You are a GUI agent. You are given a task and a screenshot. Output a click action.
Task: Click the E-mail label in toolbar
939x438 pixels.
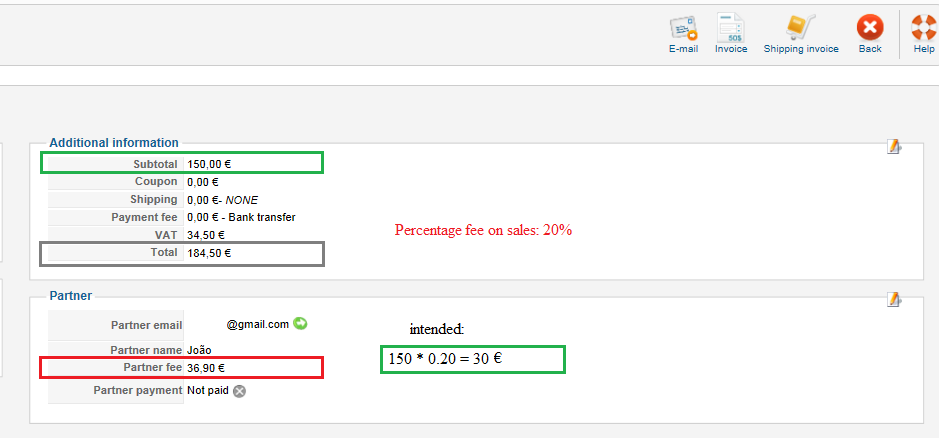(683, 49)
